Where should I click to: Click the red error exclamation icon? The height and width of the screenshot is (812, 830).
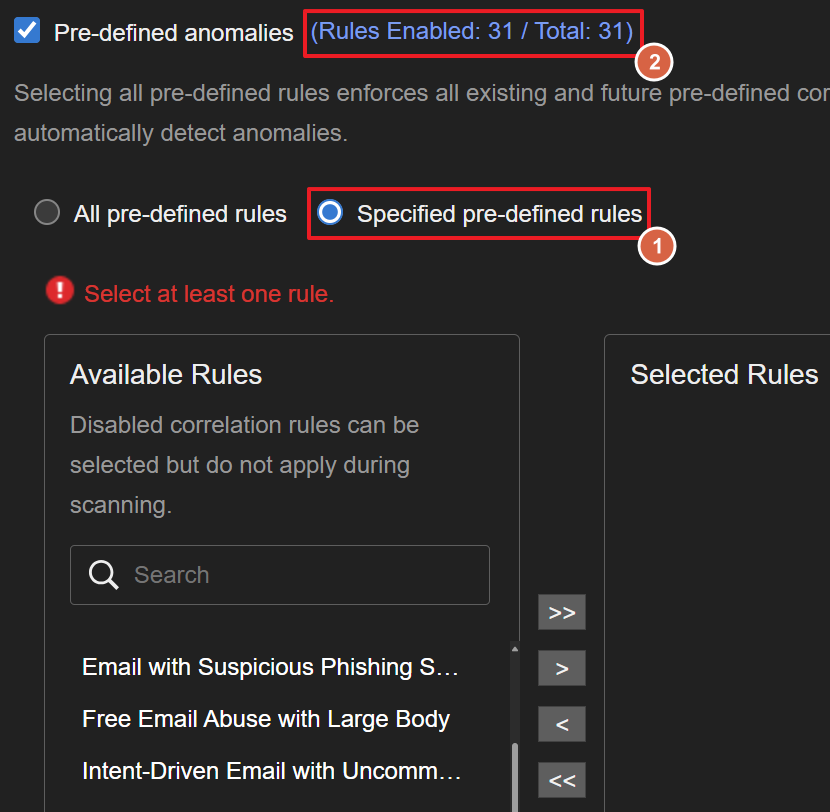click(x=61, y=291)
